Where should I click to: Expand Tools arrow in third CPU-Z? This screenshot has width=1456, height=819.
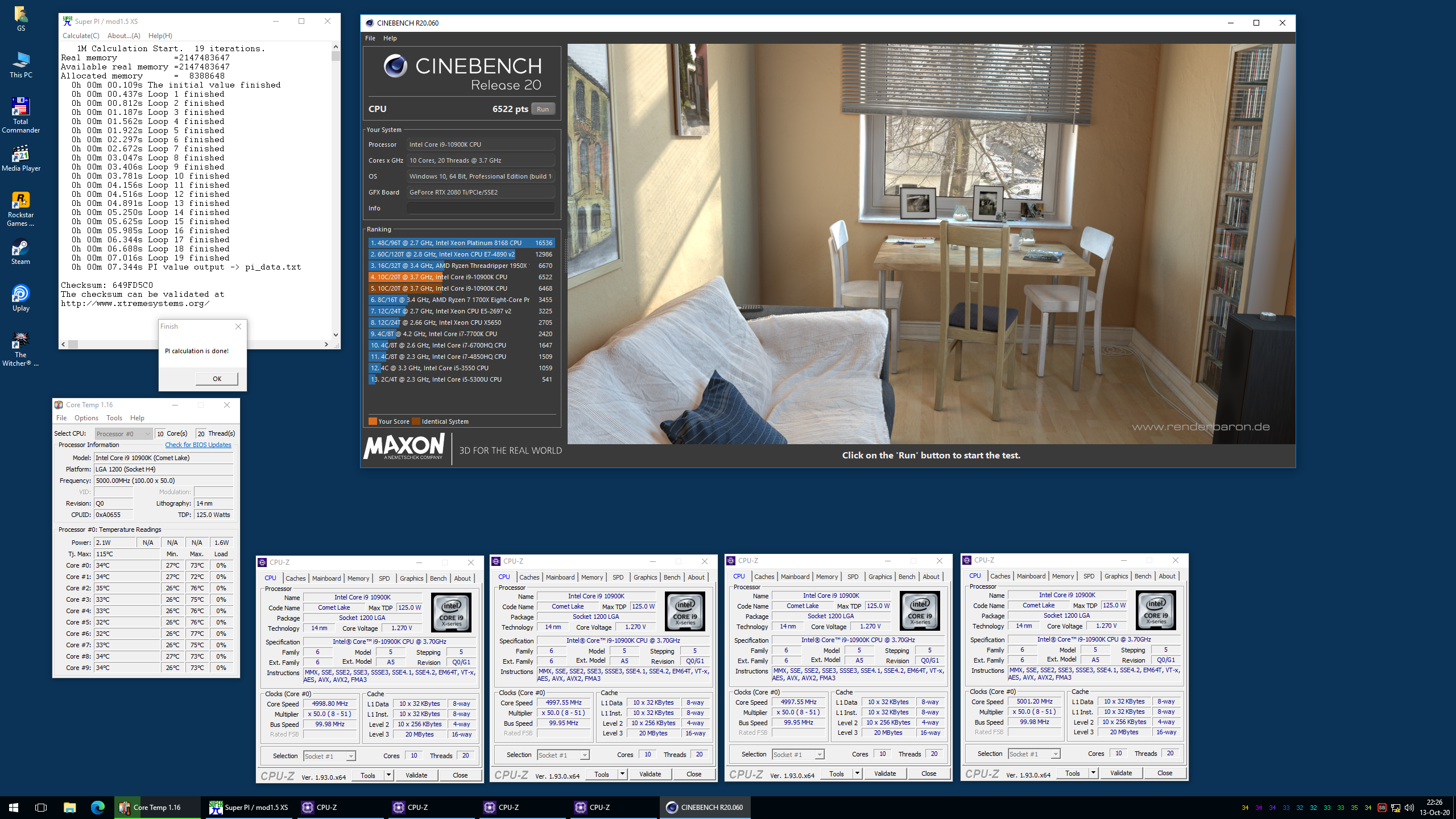pyautogui.click(x=857, y=773)
